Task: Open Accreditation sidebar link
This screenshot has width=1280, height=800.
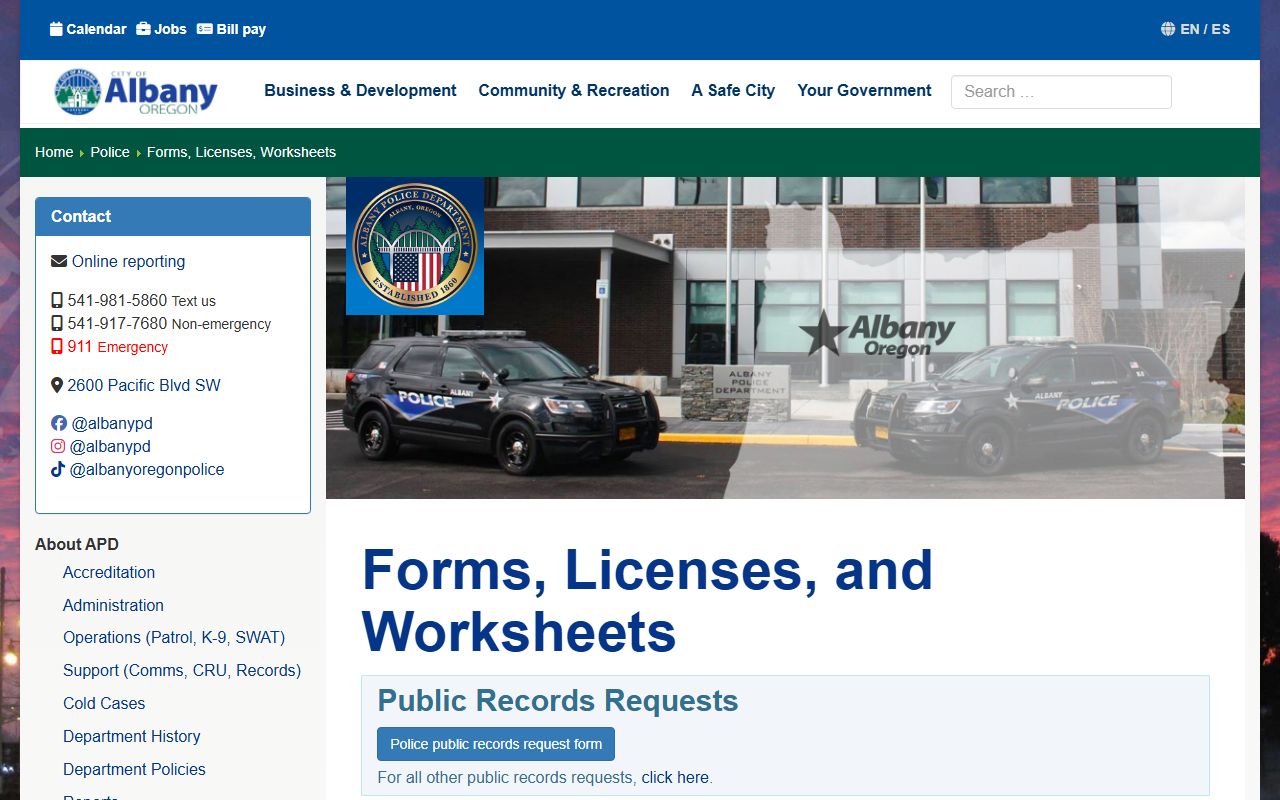Action: click(x=109, y=572)
